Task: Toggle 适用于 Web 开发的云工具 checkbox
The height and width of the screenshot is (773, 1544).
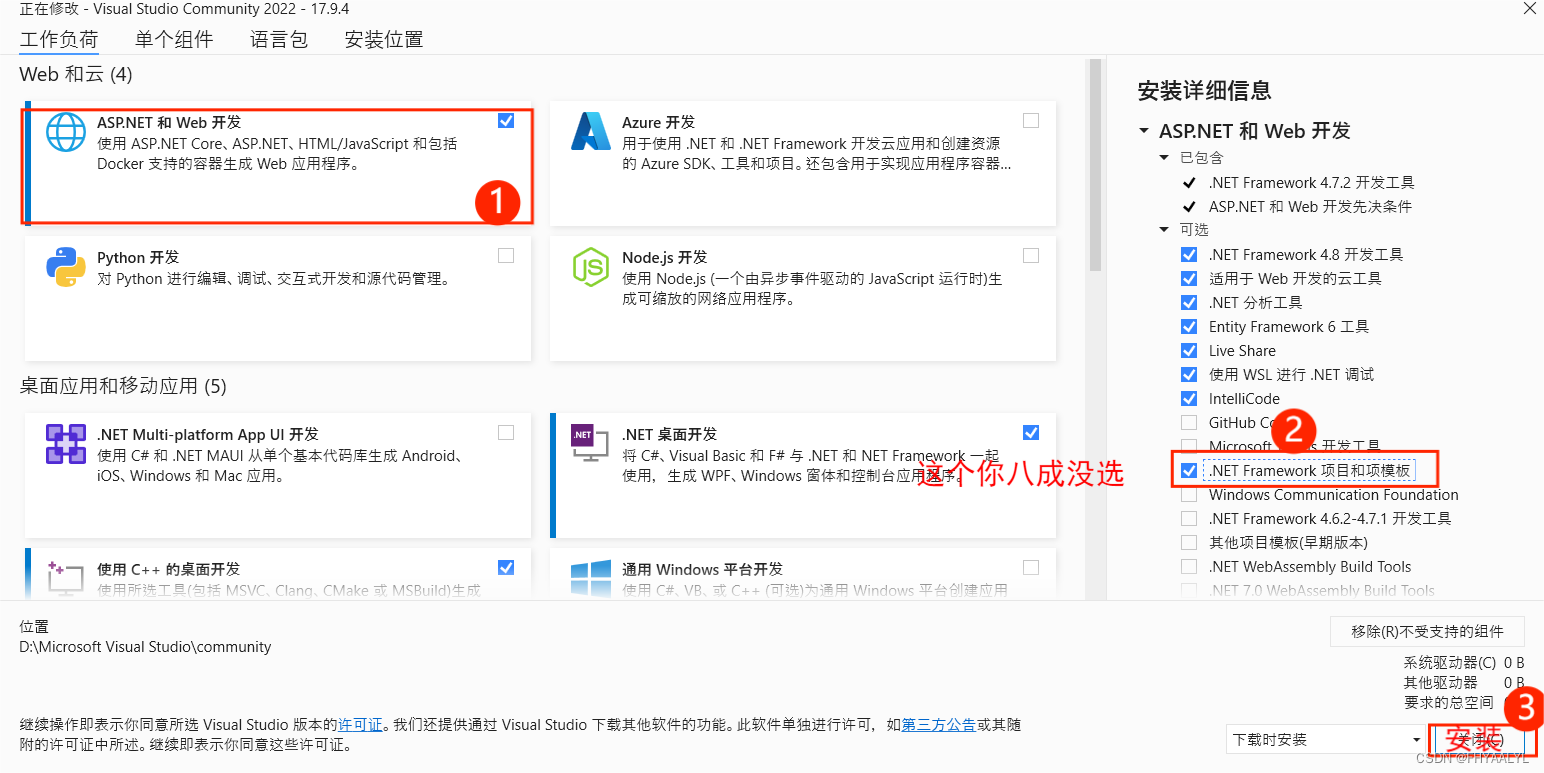Action: (1189, 279)
